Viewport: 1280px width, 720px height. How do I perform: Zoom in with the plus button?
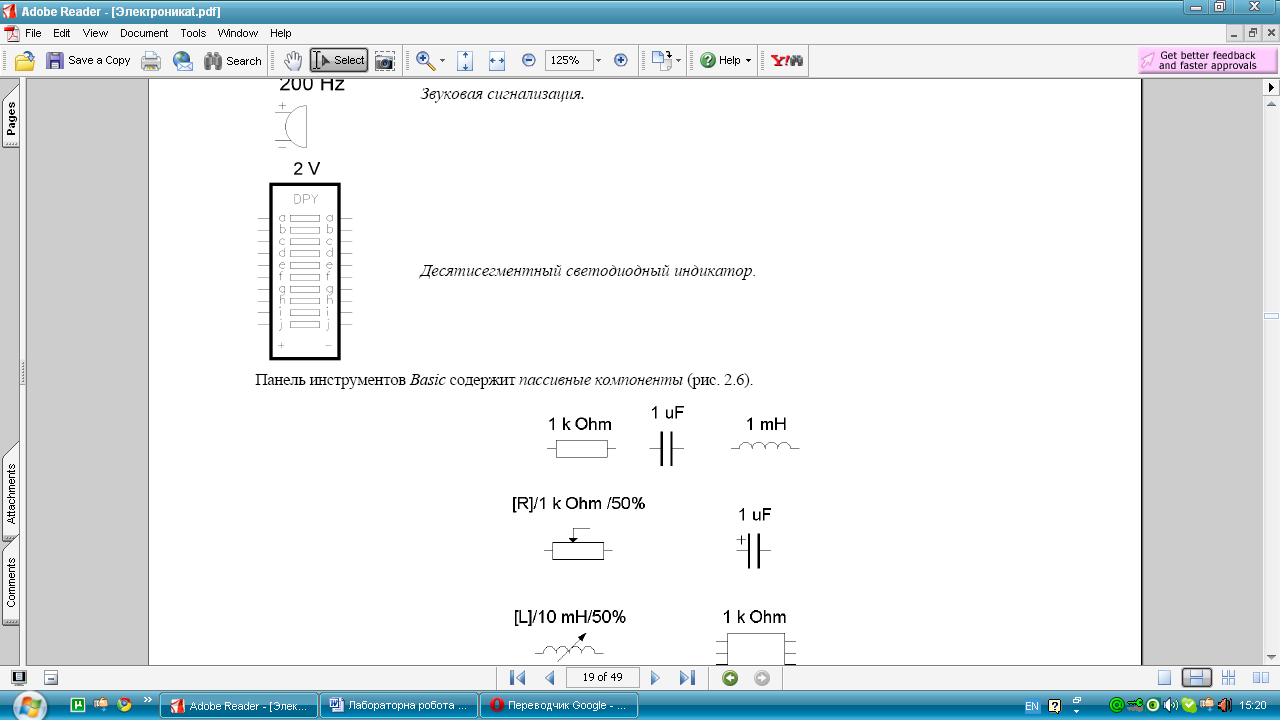pyautogui.click(x=620, y=60)
